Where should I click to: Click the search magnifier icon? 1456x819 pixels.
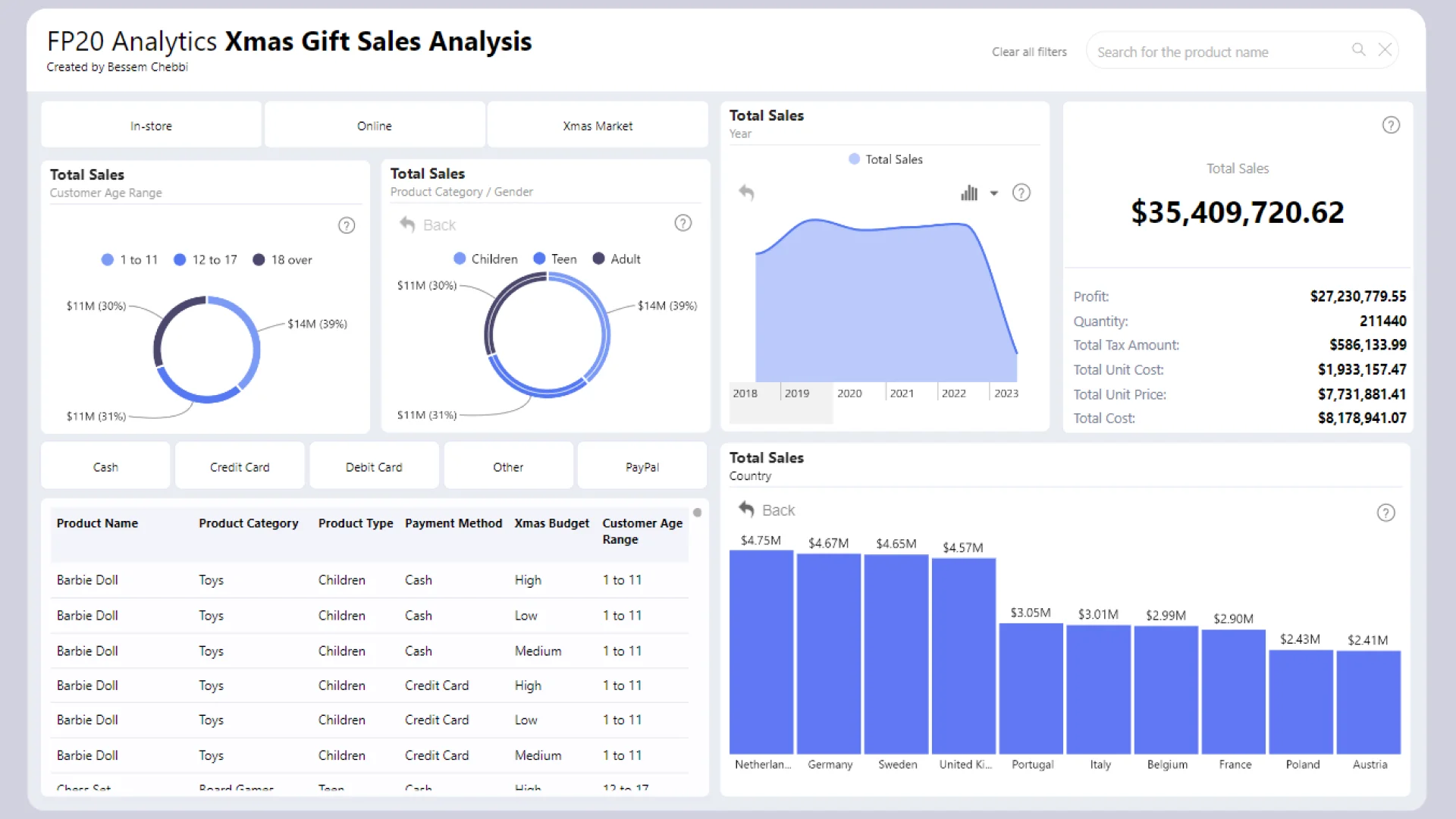click(x=1358, y=49)
